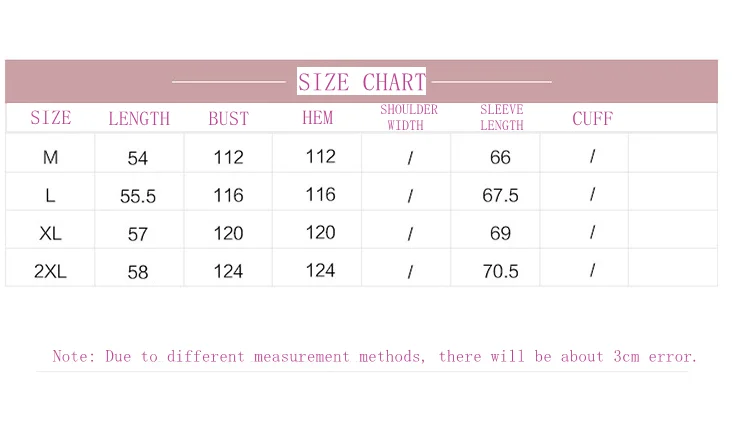The image size is (734, 421).
Task: Click length value 55.5
Action: click(x=138, y=196)
